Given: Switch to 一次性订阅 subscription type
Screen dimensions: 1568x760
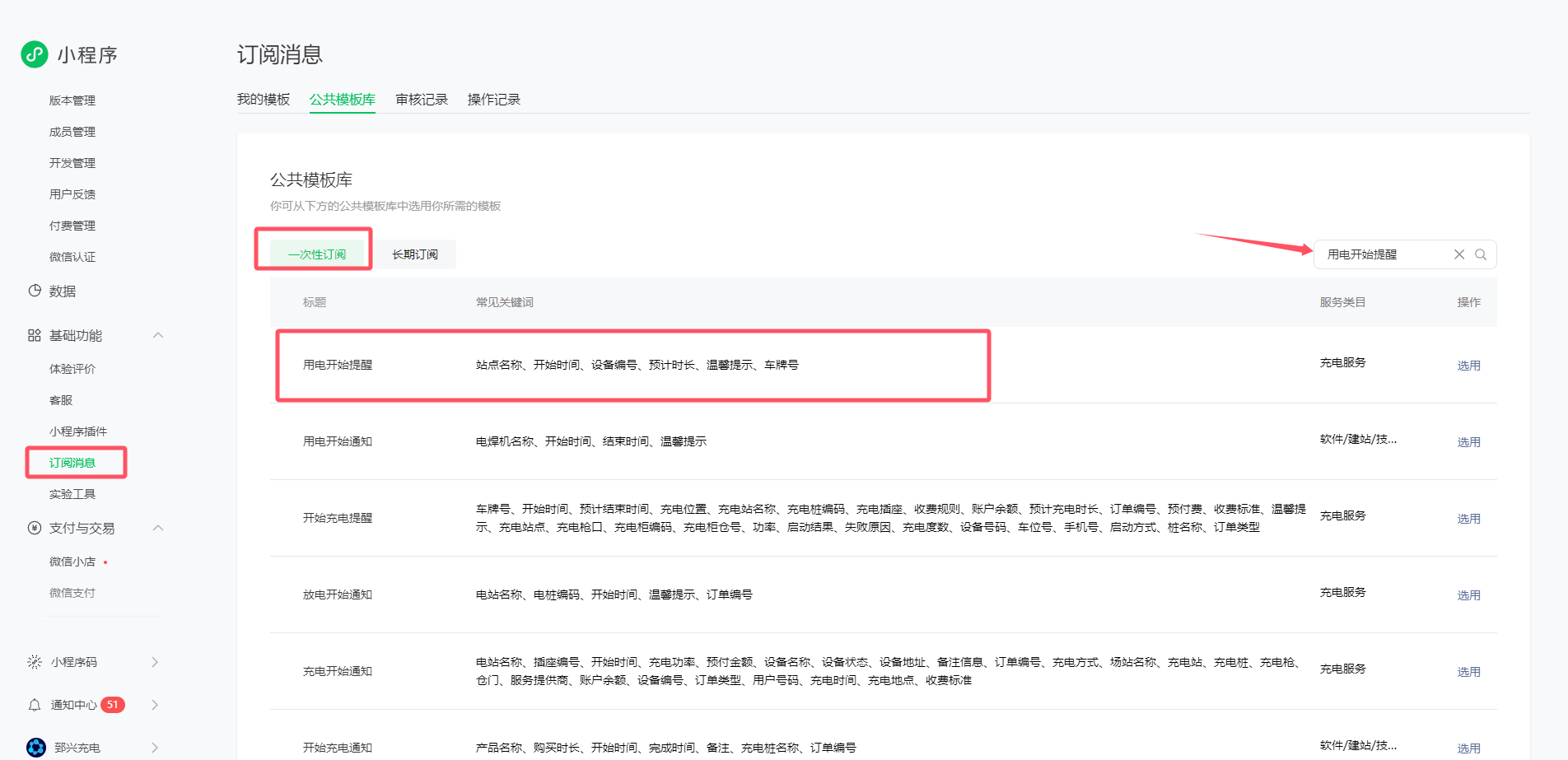Looking at the screenshot, I should [x=317, y=254].
